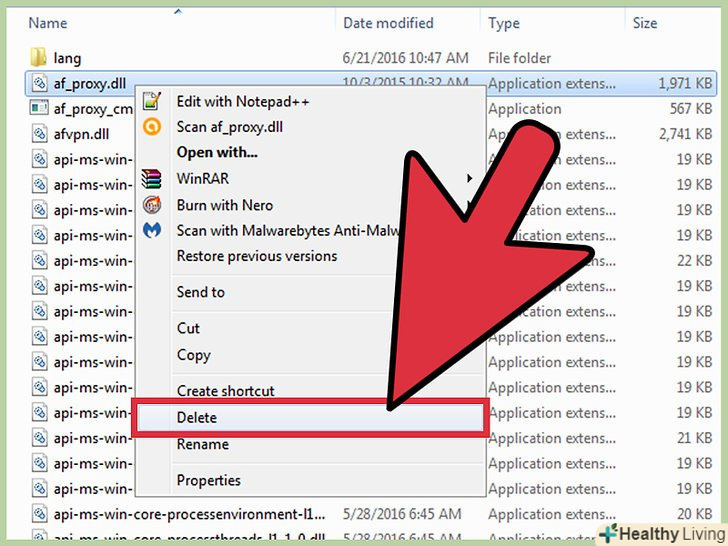Click the Malwarebytes blue icon
Image resolution: width=728 pixels, height=546 pixels.
tap(152, 230)
